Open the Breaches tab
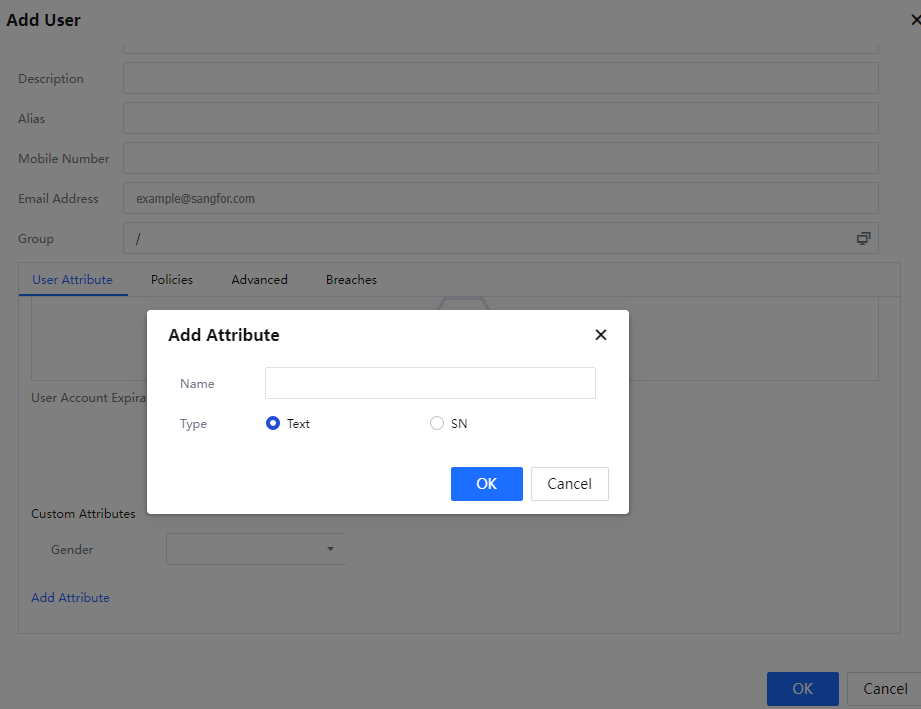Image resolution: width=921 pixels, height=709 pixels. point(351,280)
